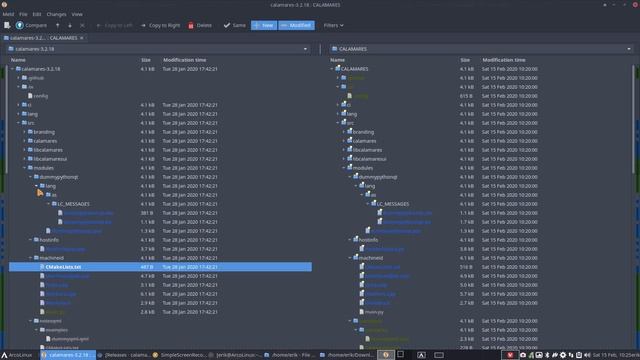Screen dimensions: 640x360
Task: Toggle the Modified filter button
Action: 296,25
